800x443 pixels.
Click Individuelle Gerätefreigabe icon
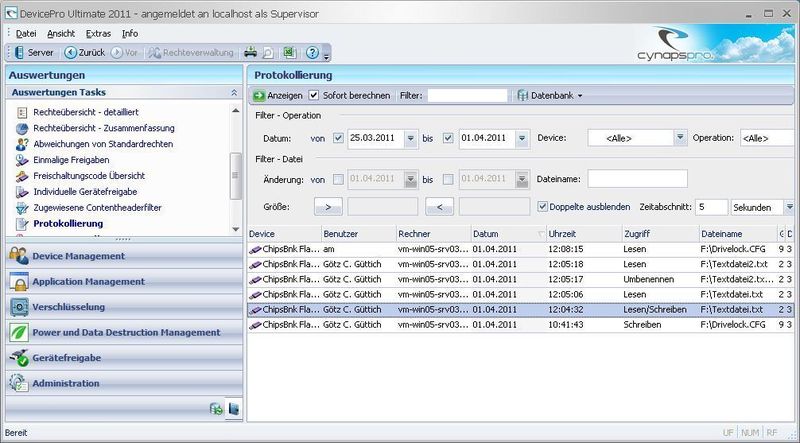coord(22,192)
